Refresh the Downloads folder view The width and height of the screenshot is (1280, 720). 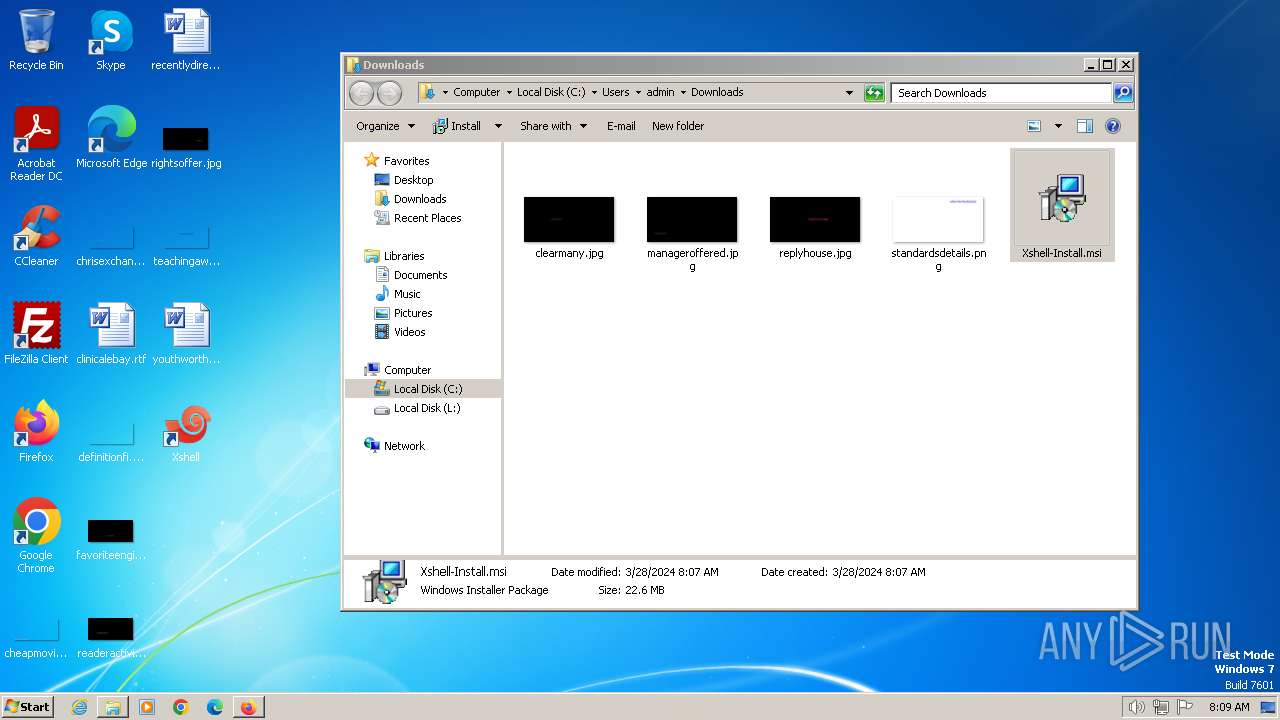(874, 93)
